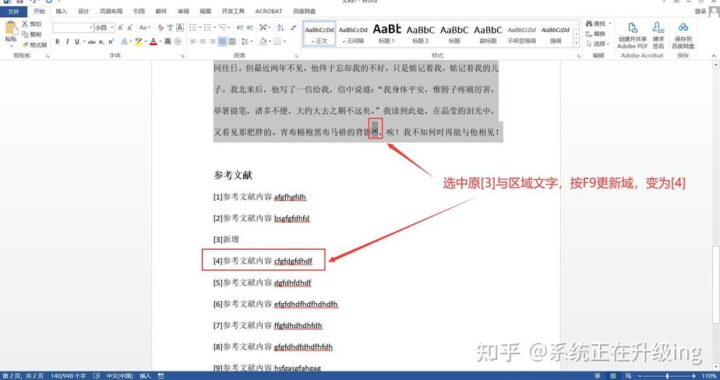
Task: Switch to the 插入 (Insert) tab
Action: pyautogui.click(x=61, y=11)
